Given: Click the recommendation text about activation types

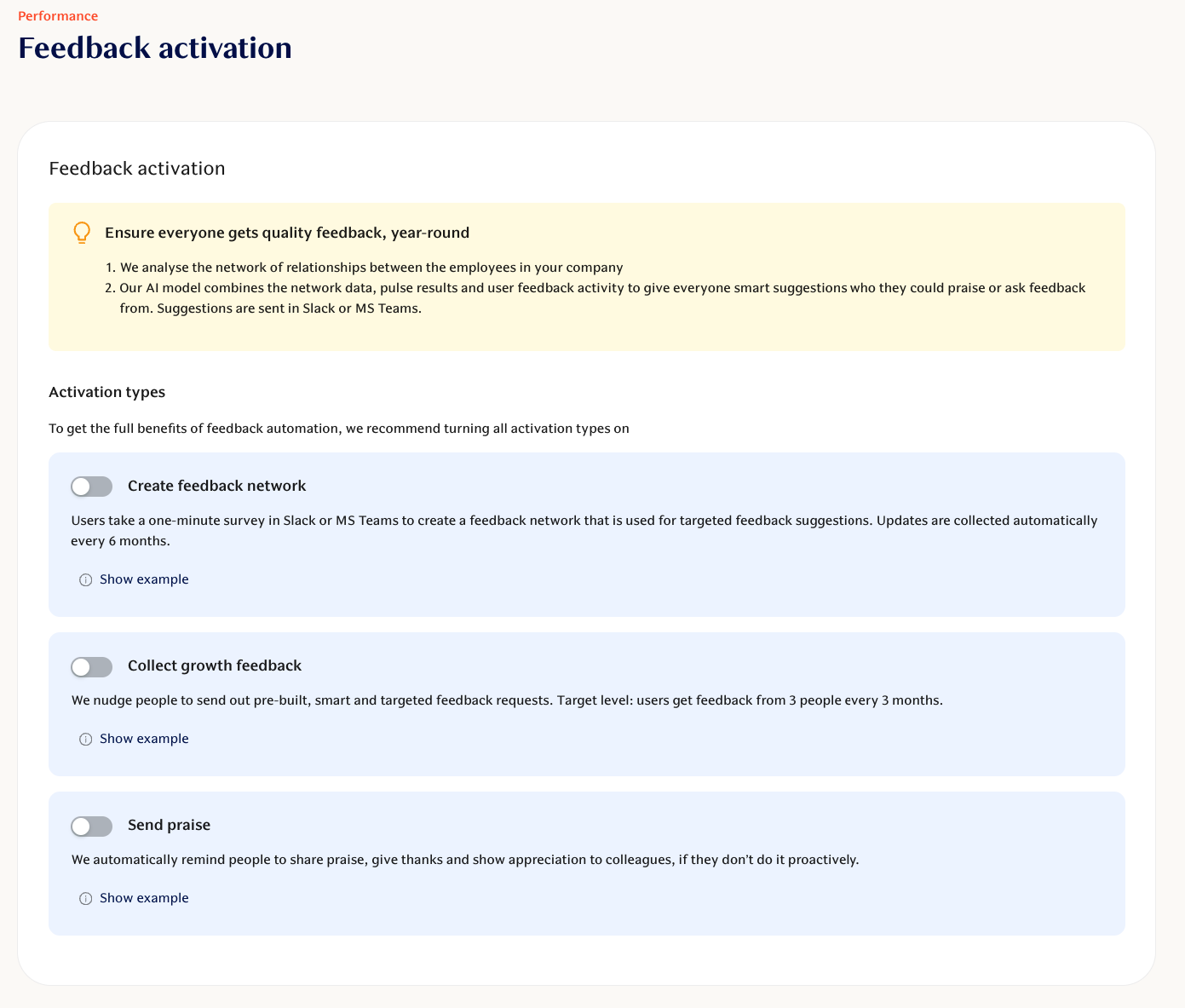Looking at the screenshot, I should coord(339,429).
